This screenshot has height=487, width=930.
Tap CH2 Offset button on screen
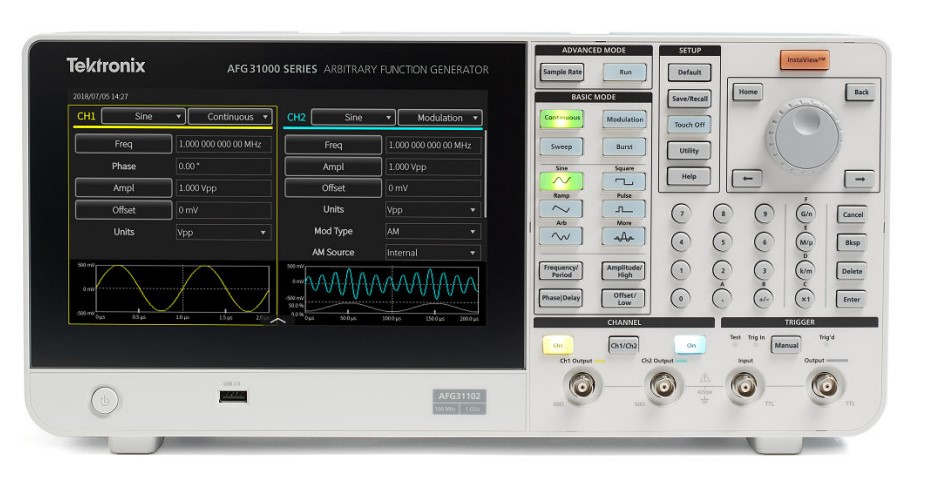333,188
